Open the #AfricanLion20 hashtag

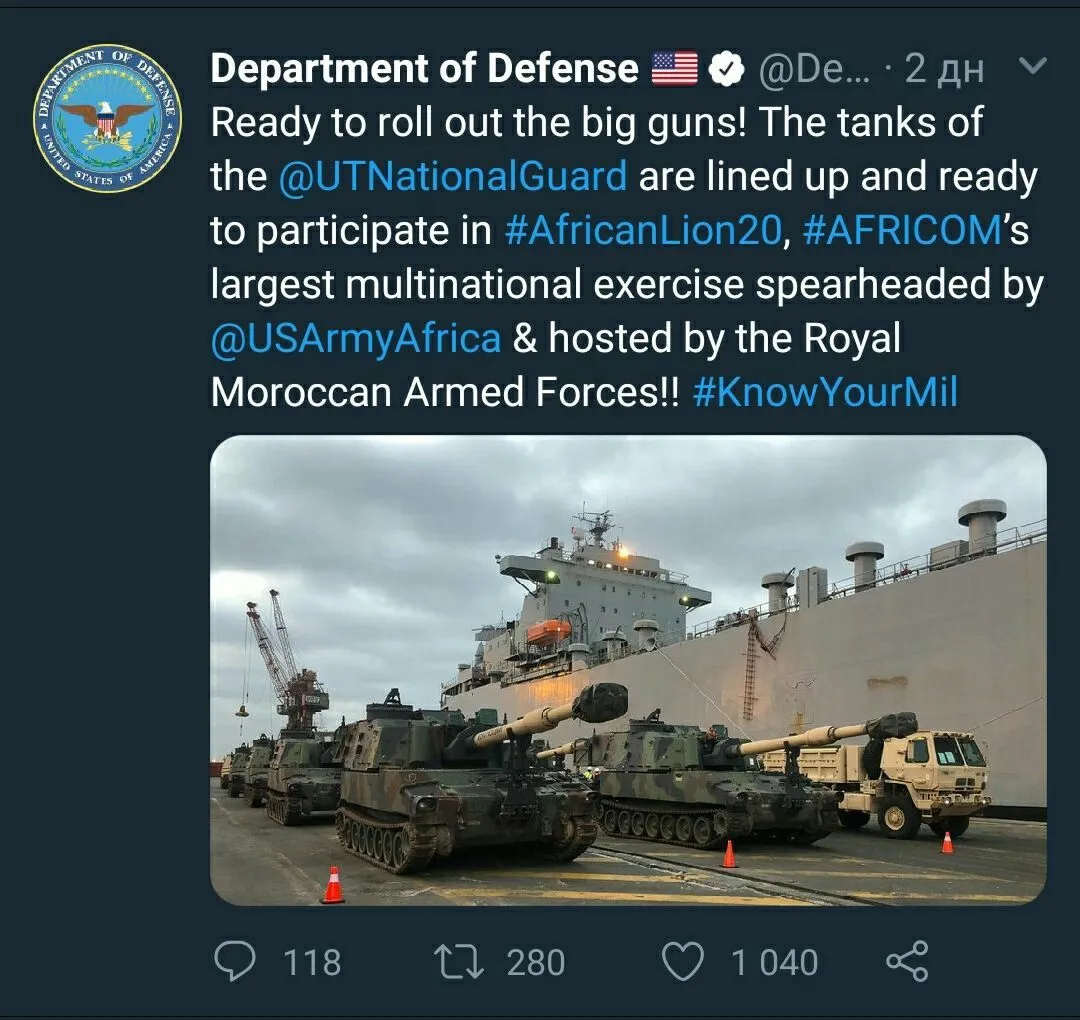[643, 231]
